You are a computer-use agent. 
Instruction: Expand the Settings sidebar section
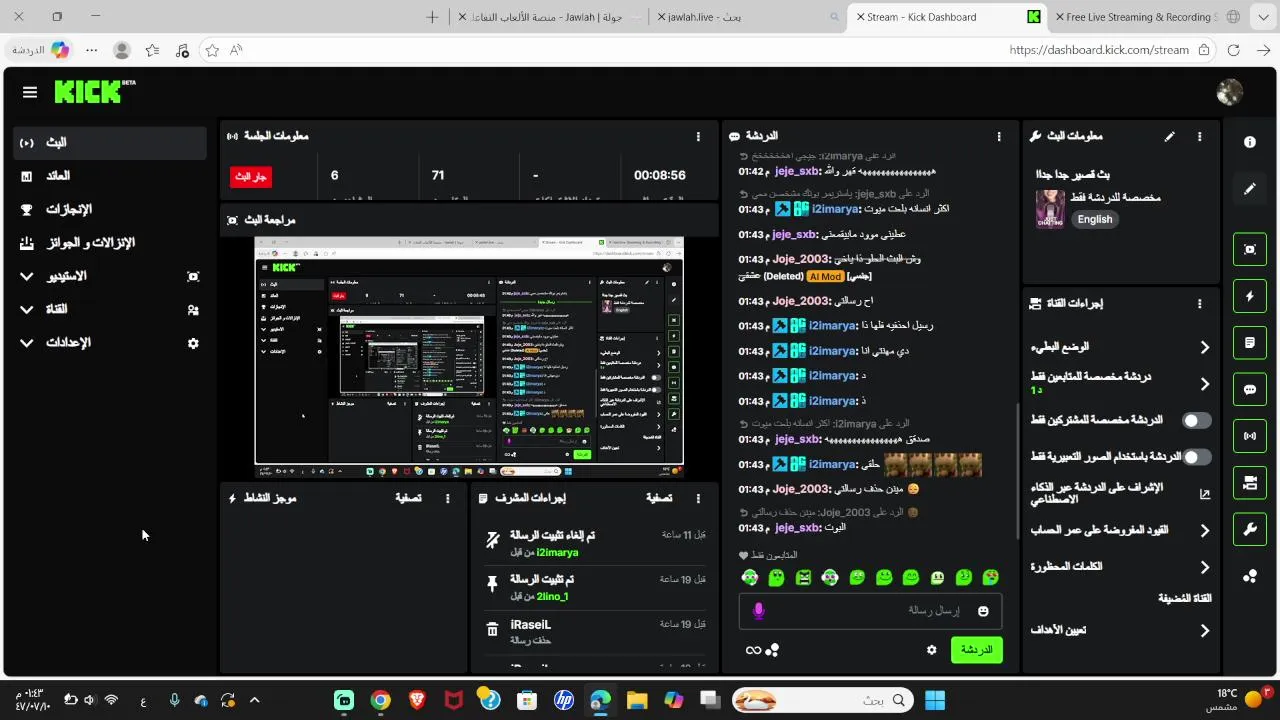(27, 342)
